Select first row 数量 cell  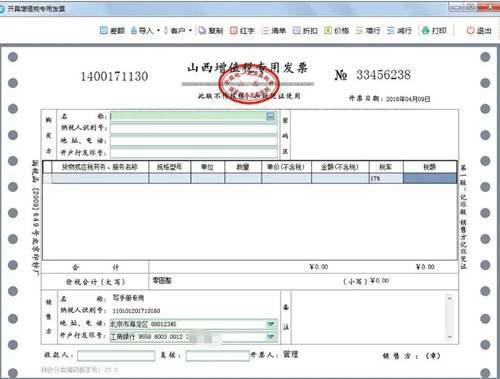click(x=243, y=178)
